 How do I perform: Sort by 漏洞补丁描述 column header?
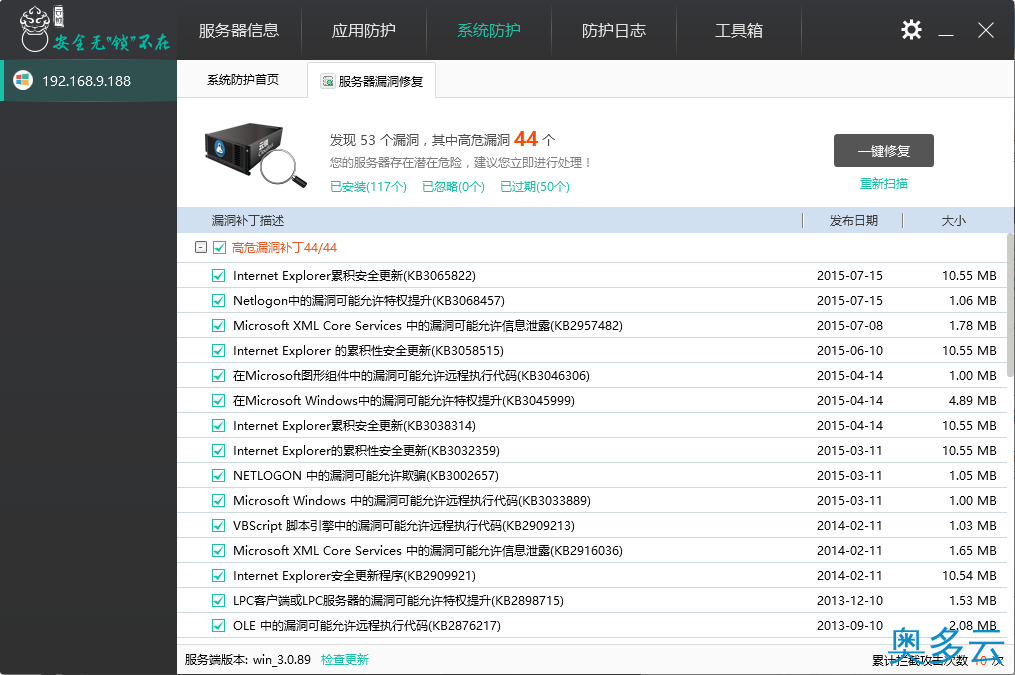coord(490,221)
